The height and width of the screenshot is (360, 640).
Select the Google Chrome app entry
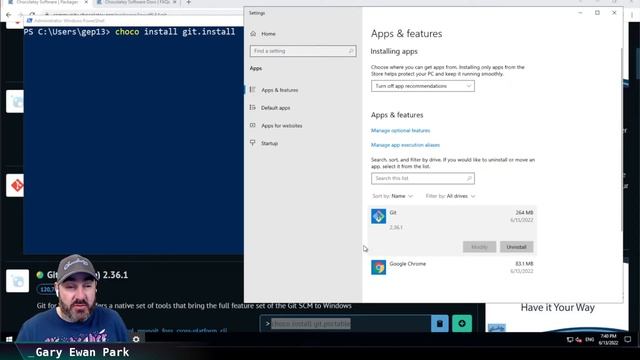(x=452, y=268)
